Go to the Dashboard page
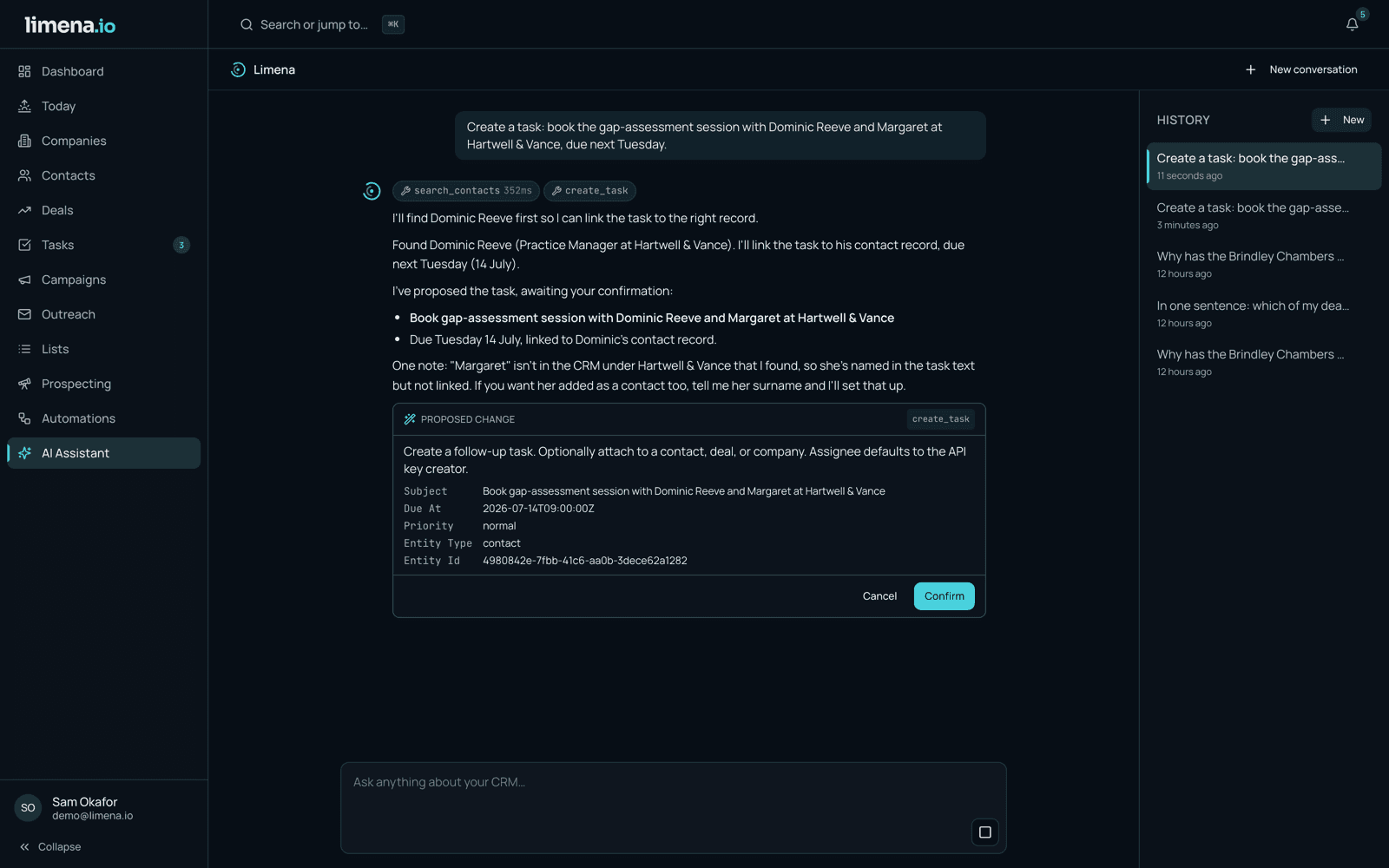The image size is (1389, 868). click(x=103, y=71)
